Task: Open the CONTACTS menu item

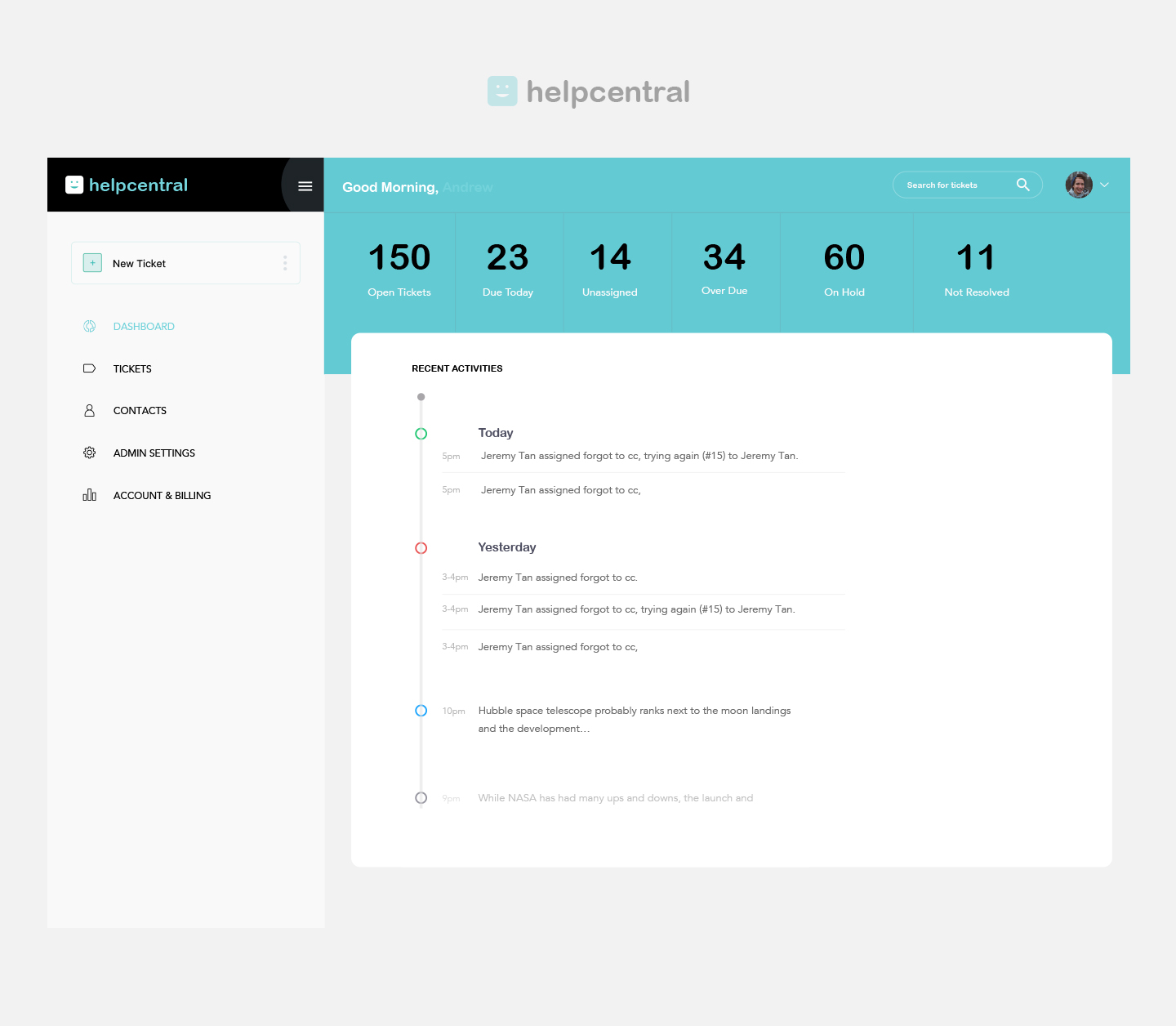Action: click(x=140, y=410)
